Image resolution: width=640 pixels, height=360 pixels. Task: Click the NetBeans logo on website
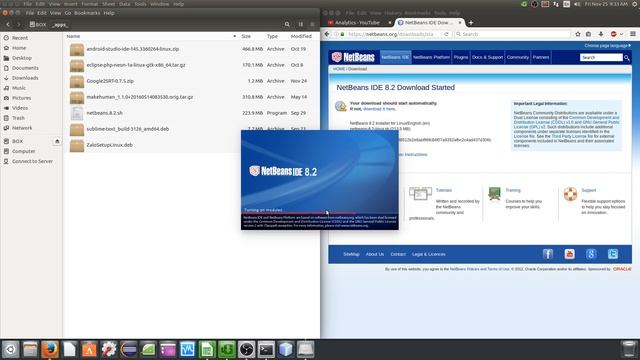pyautogui.click(x=353, y=57)
